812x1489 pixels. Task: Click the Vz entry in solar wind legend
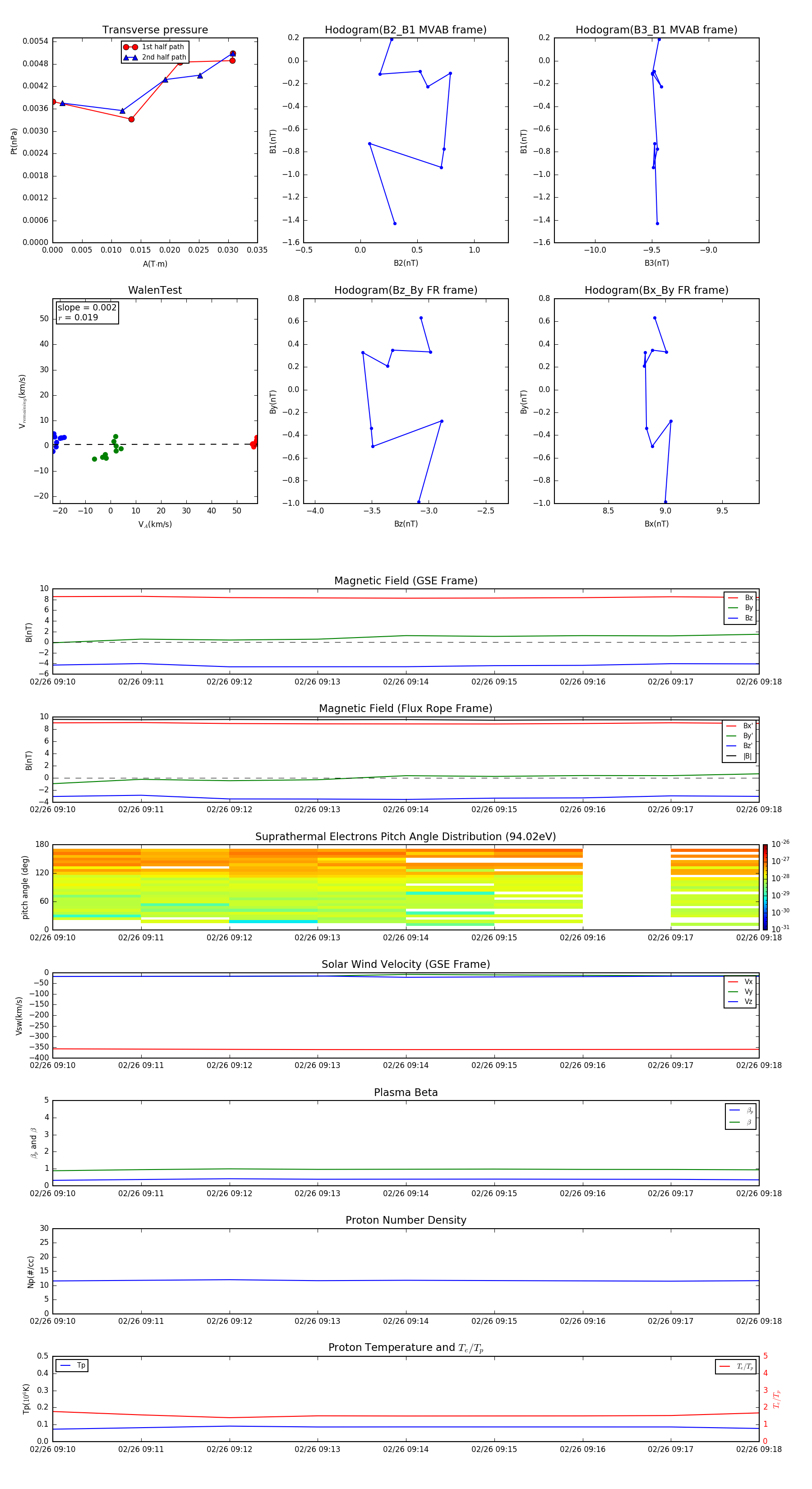coord(740,1001)
